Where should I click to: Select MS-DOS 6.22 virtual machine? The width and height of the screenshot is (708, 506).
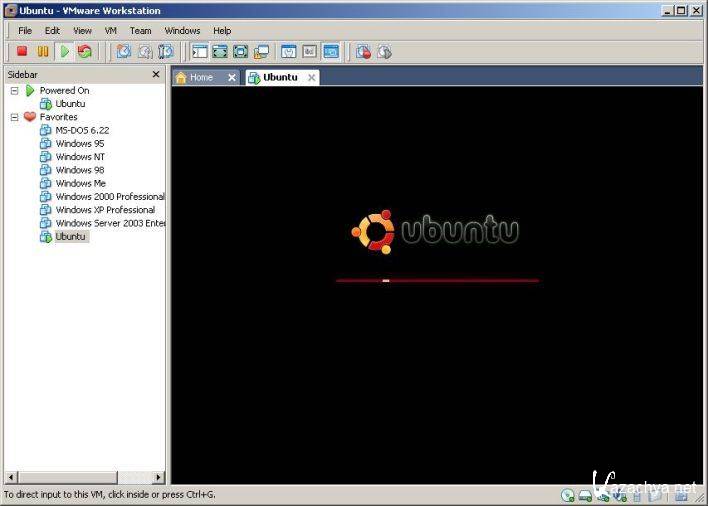click(82, 130)
